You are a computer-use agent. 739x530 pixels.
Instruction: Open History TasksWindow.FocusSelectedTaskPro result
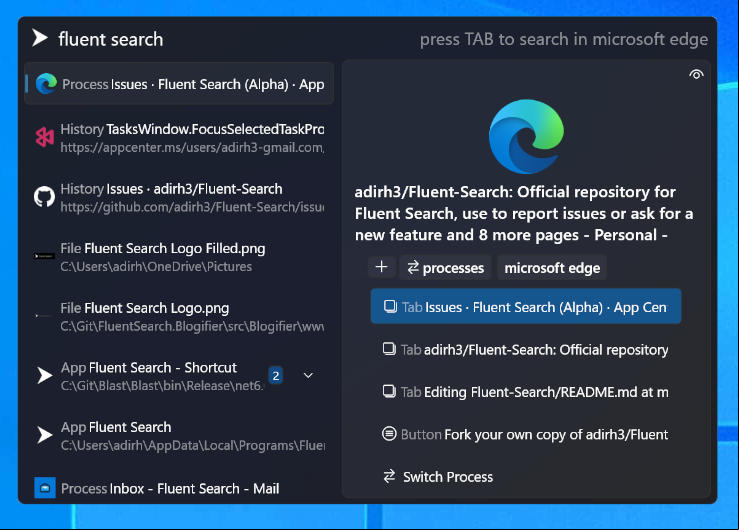[179, 138]
